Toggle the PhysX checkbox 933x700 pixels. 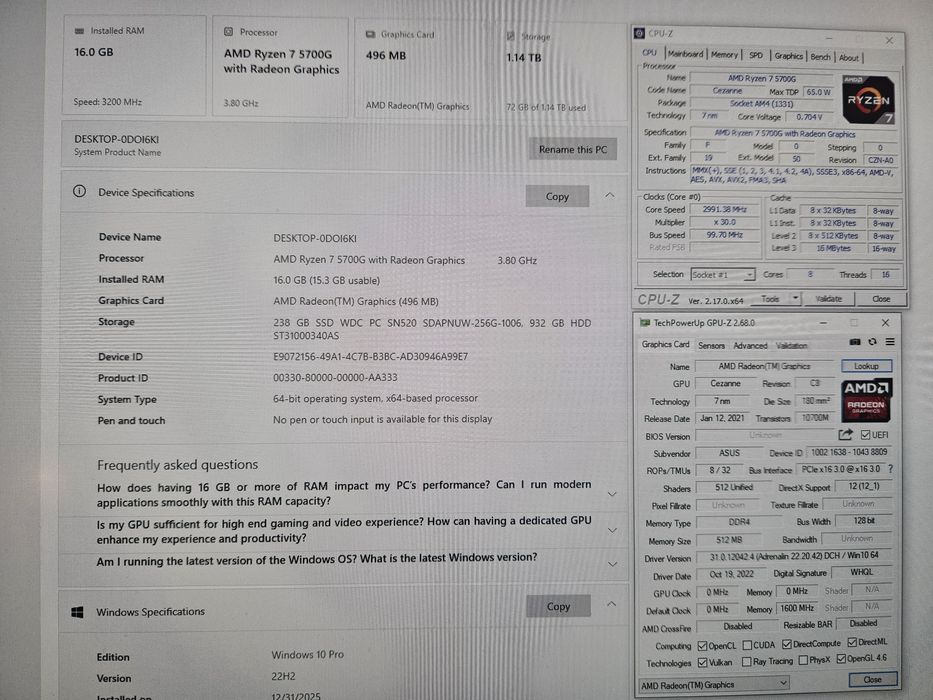[x=803, y=660]
